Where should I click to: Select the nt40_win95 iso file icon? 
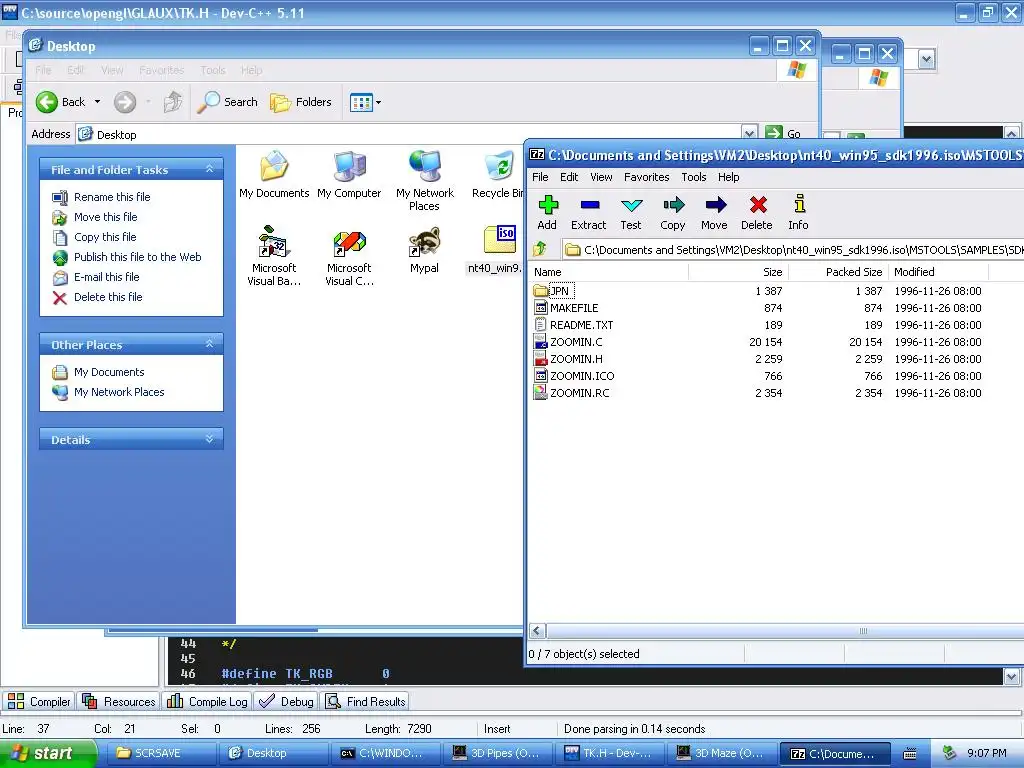point(496,249)
